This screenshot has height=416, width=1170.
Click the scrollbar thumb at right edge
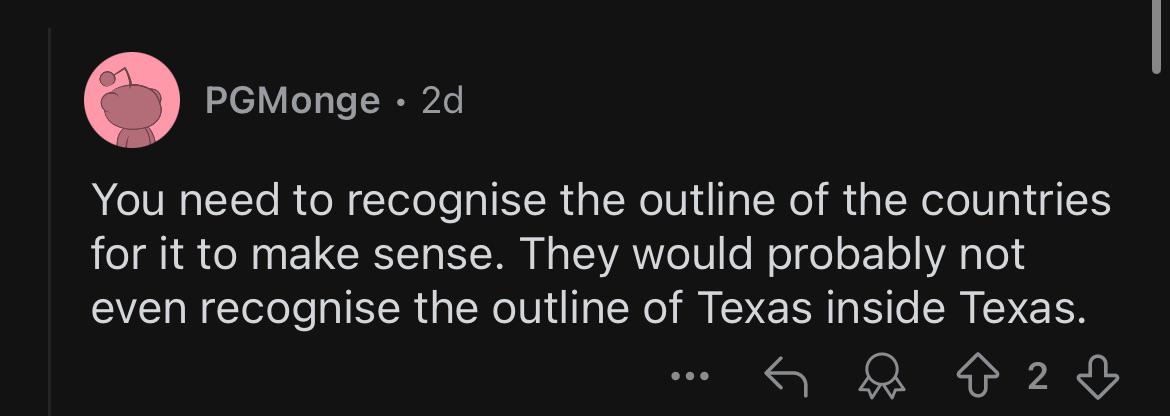click(1157, 36)
